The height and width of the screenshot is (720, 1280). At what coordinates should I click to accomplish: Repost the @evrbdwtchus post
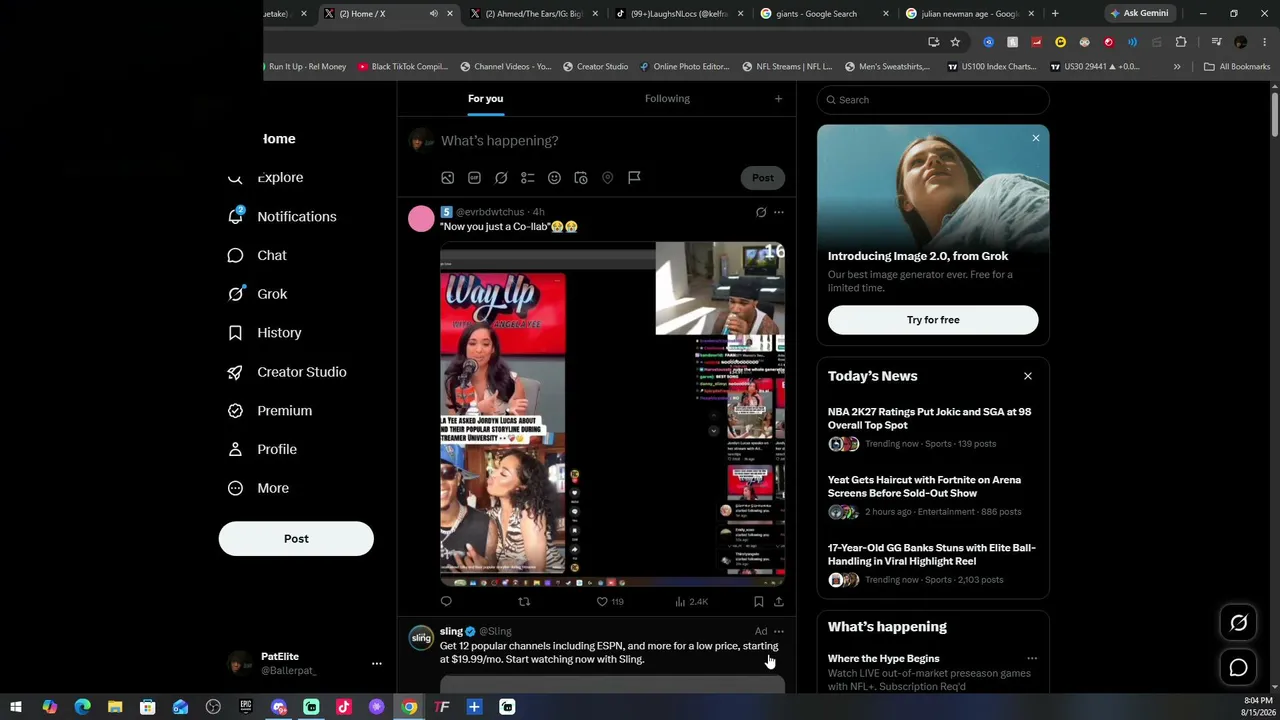pyautogui.click(x=524, y=602)
